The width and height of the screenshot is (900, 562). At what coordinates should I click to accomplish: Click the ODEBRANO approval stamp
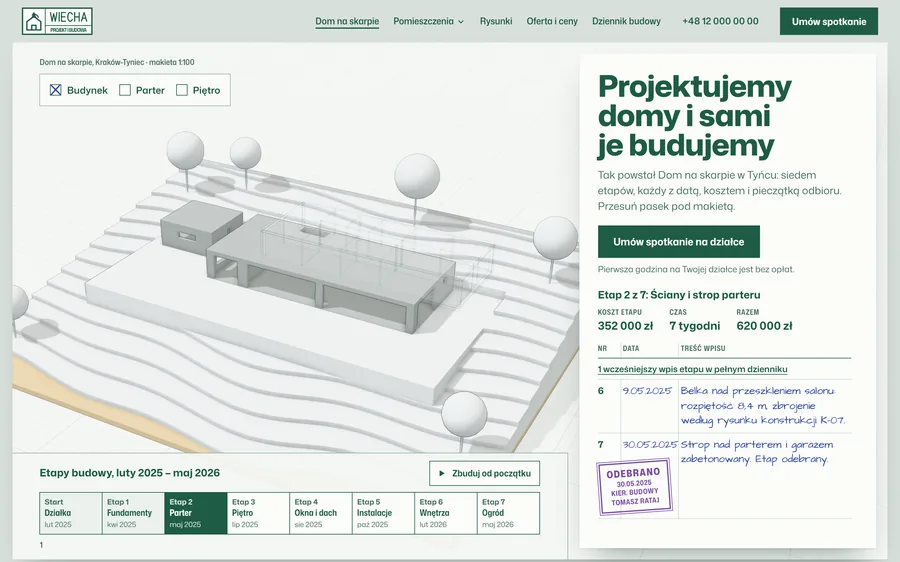tap(634, 487)
